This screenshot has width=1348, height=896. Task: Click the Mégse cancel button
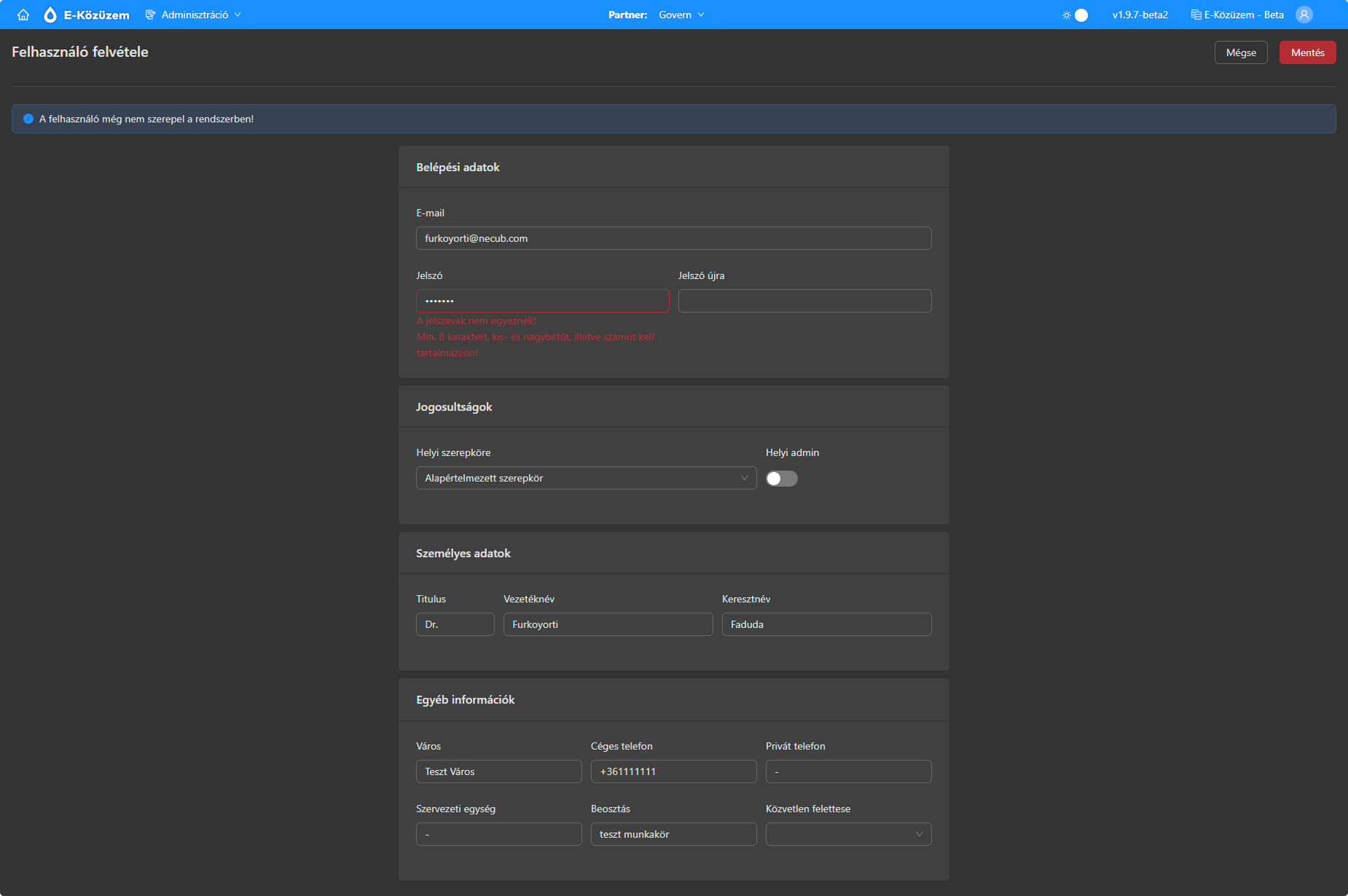[1240, 52]
